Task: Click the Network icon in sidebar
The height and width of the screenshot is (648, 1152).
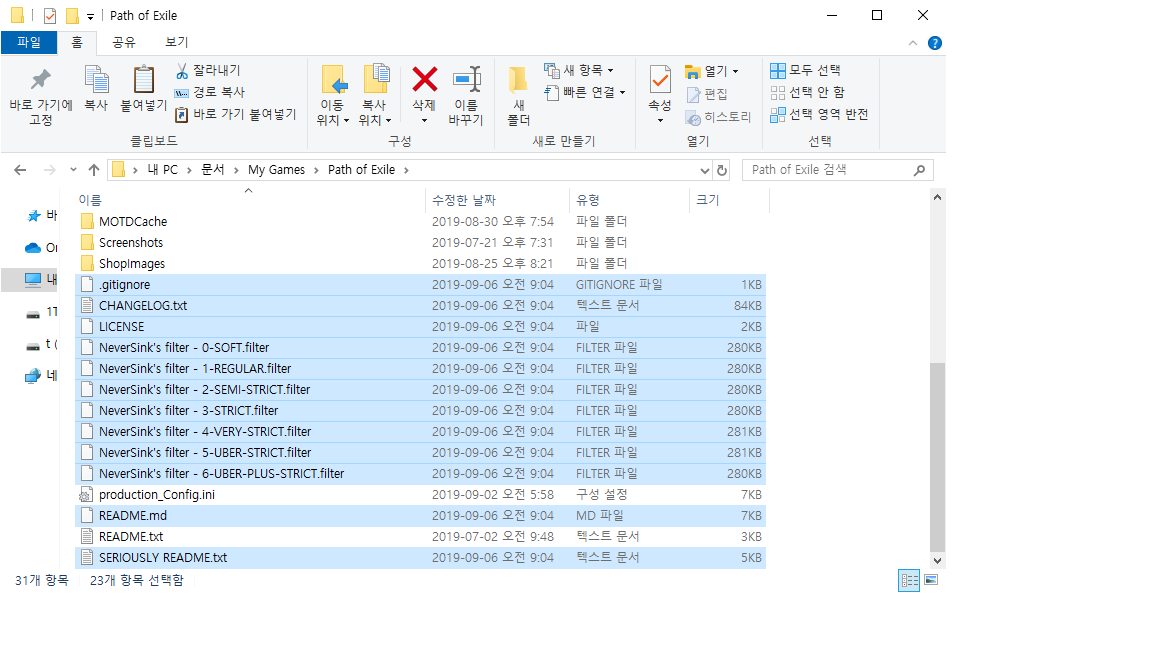Action: pyautogui.click(x=33, y=375)
